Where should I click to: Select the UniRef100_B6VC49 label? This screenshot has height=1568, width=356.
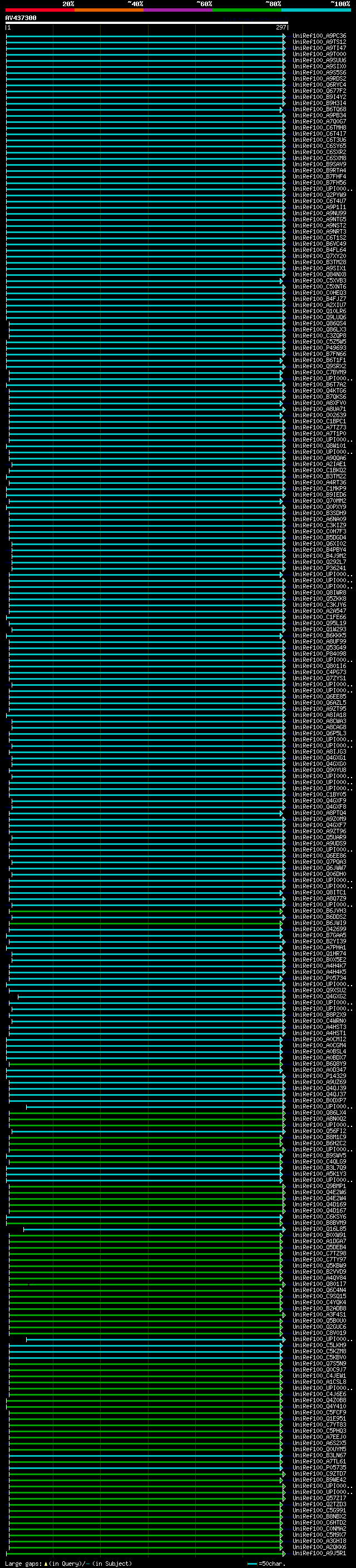[319, 244]
